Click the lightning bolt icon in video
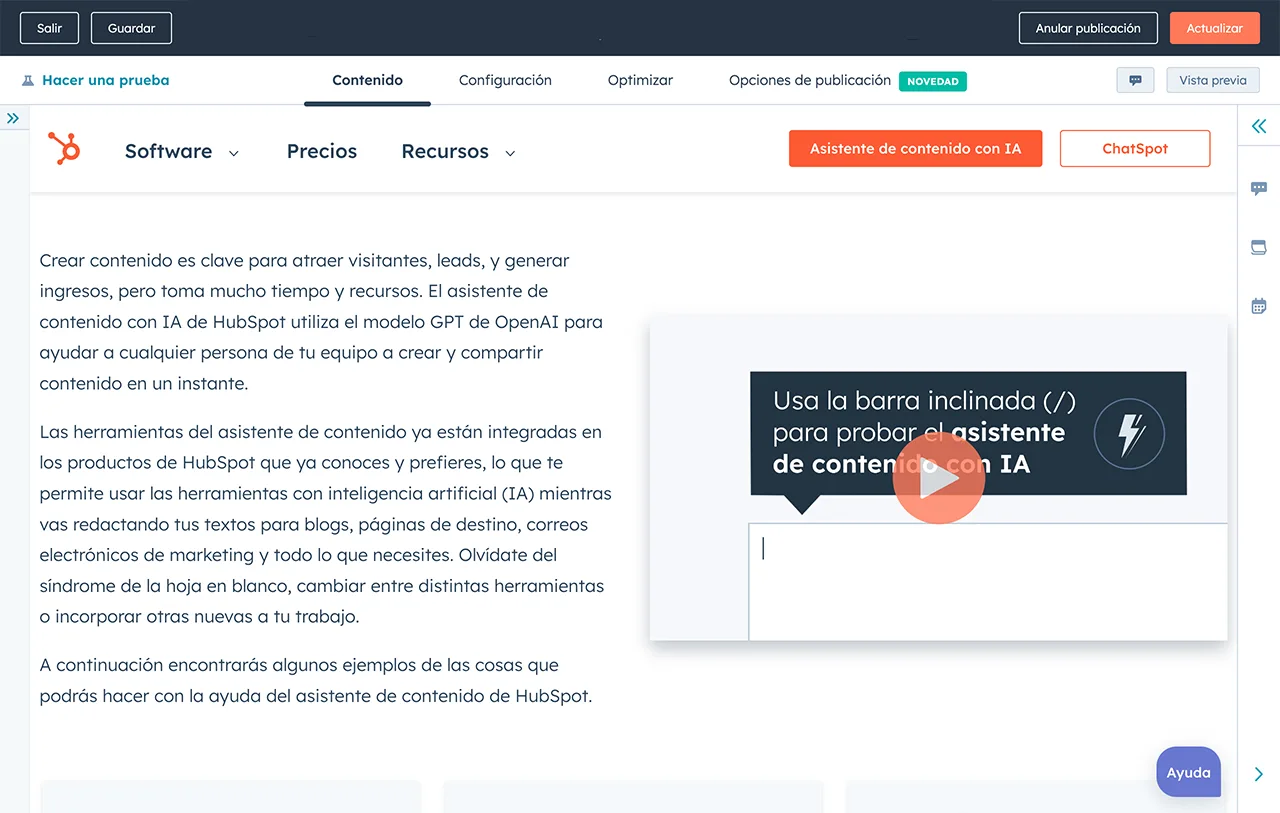The width and height of the screenshot is (1280, 813). (x=1129, y=434)
